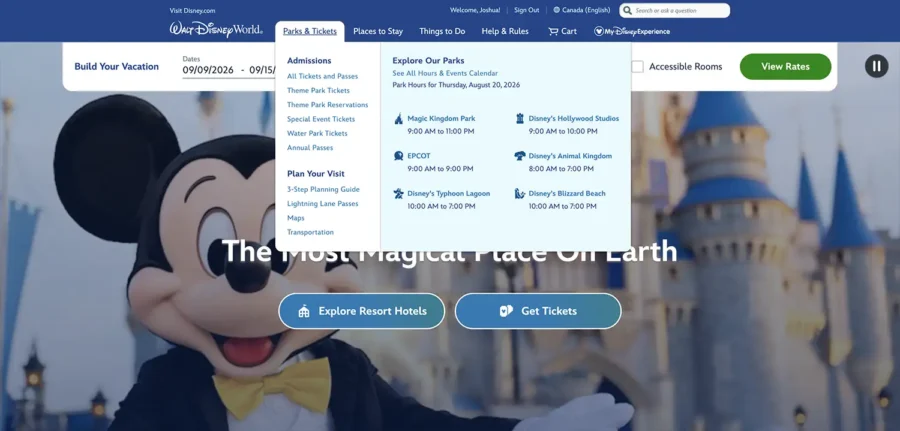Image resolution: width=900 pixels, height=431 pixels.
Task: Click the Admissions heading
Action: tap(309, 61)
